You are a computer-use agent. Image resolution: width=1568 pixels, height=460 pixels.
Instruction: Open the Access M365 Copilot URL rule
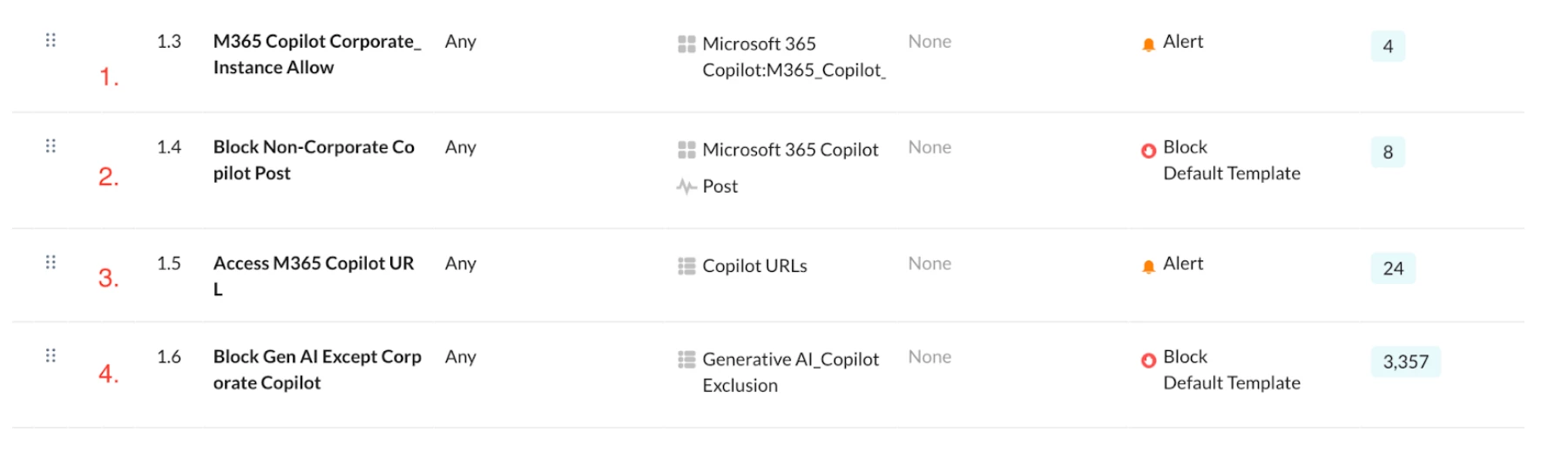314,276
